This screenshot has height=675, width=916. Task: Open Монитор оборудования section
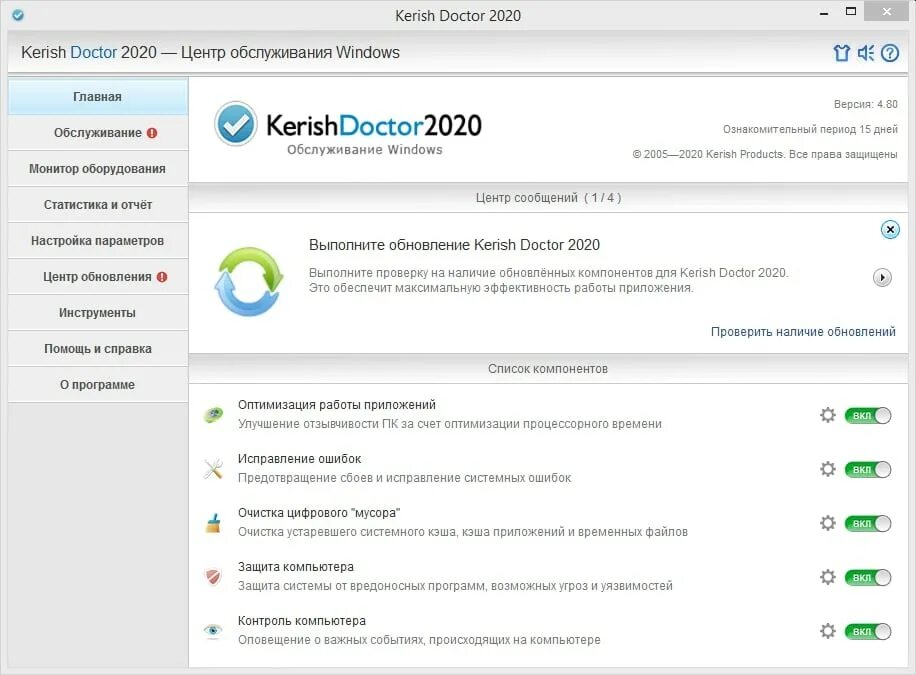98,169
